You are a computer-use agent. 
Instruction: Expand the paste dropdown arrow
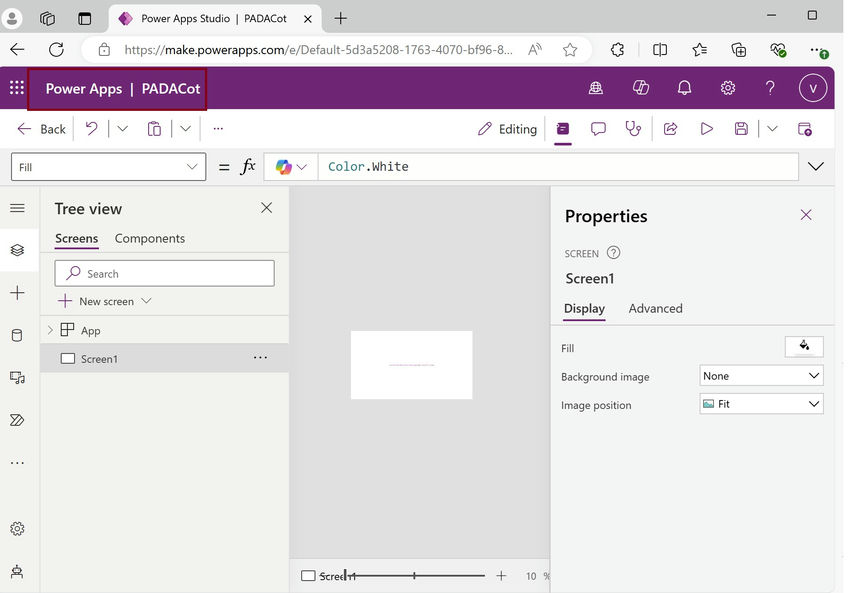[185, 129]
